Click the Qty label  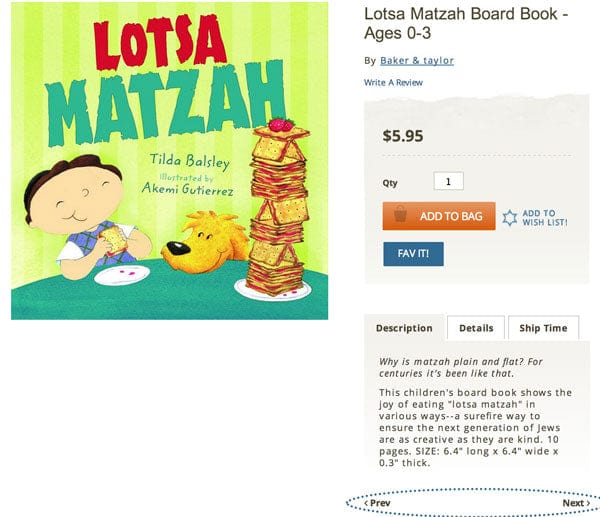click(x=390, y=183)
